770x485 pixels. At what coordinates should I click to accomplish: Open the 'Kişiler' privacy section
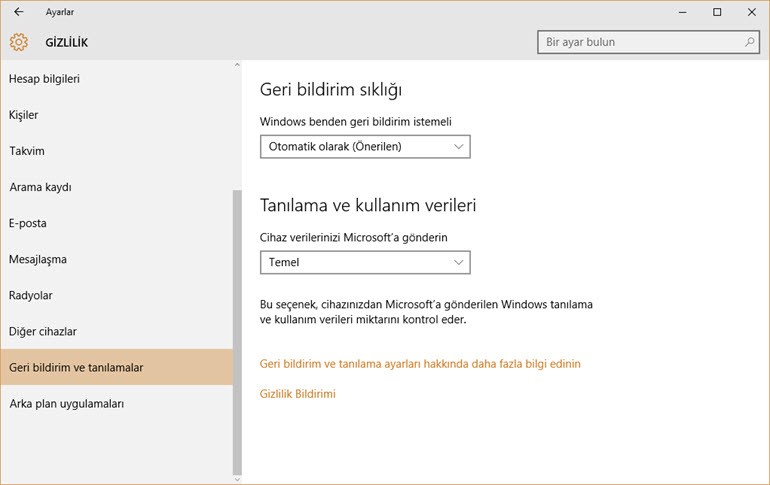(24, 115)
